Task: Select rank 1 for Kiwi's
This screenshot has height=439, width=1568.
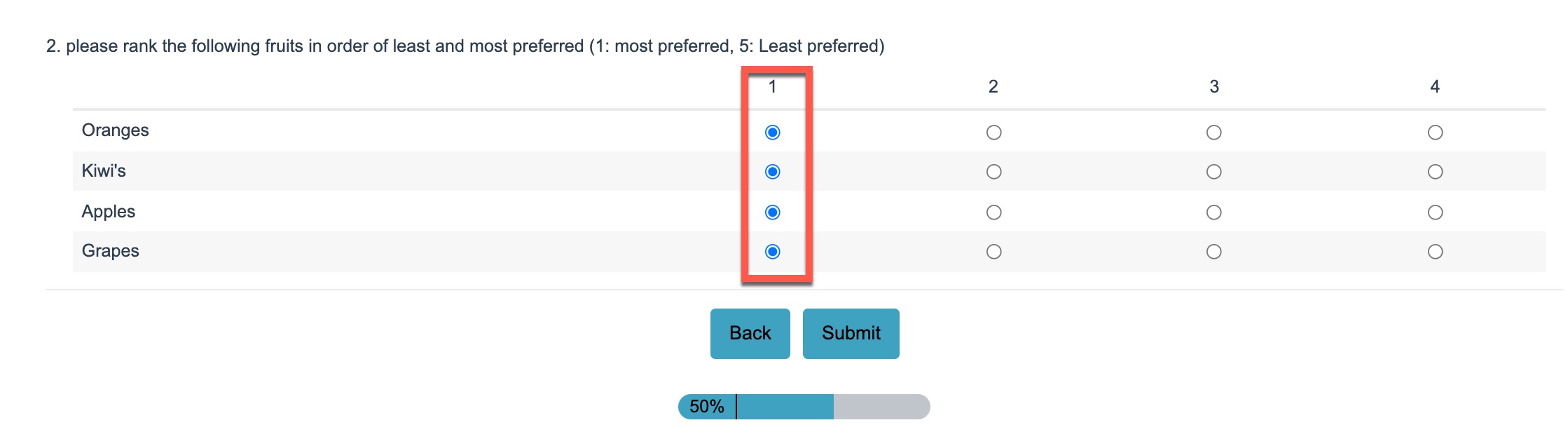Action: (772, 172)
